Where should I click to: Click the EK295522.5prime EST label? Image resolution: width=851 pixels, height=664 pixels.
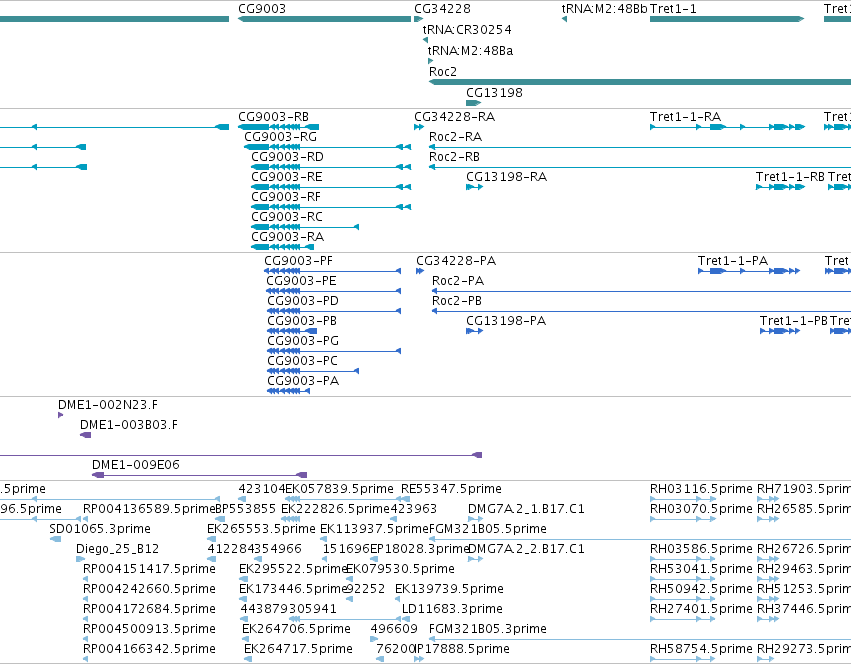[x=293, y=569]
